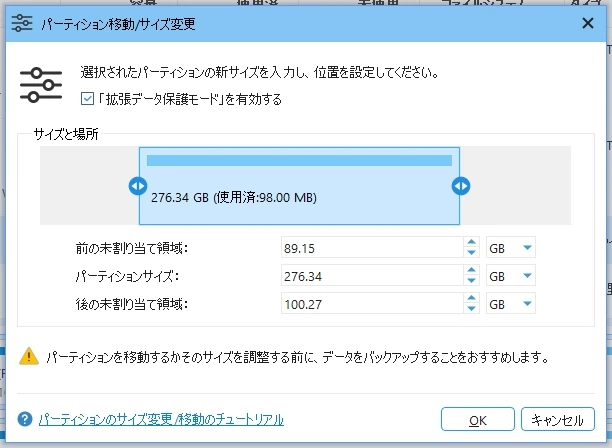Viewport: 612px width, 448px height.
Task: Open the partition resize tutorial link
Action: click(x=161, y=420)
